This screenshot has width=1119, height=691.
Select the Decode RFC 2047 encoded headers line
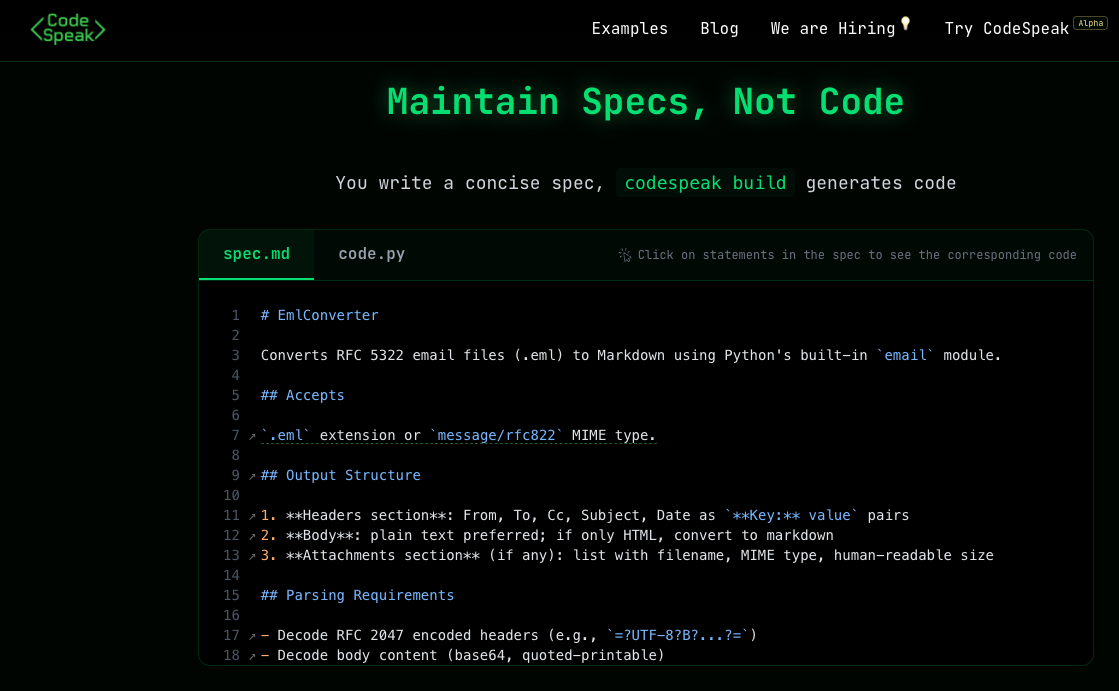(x=508, y=635)
